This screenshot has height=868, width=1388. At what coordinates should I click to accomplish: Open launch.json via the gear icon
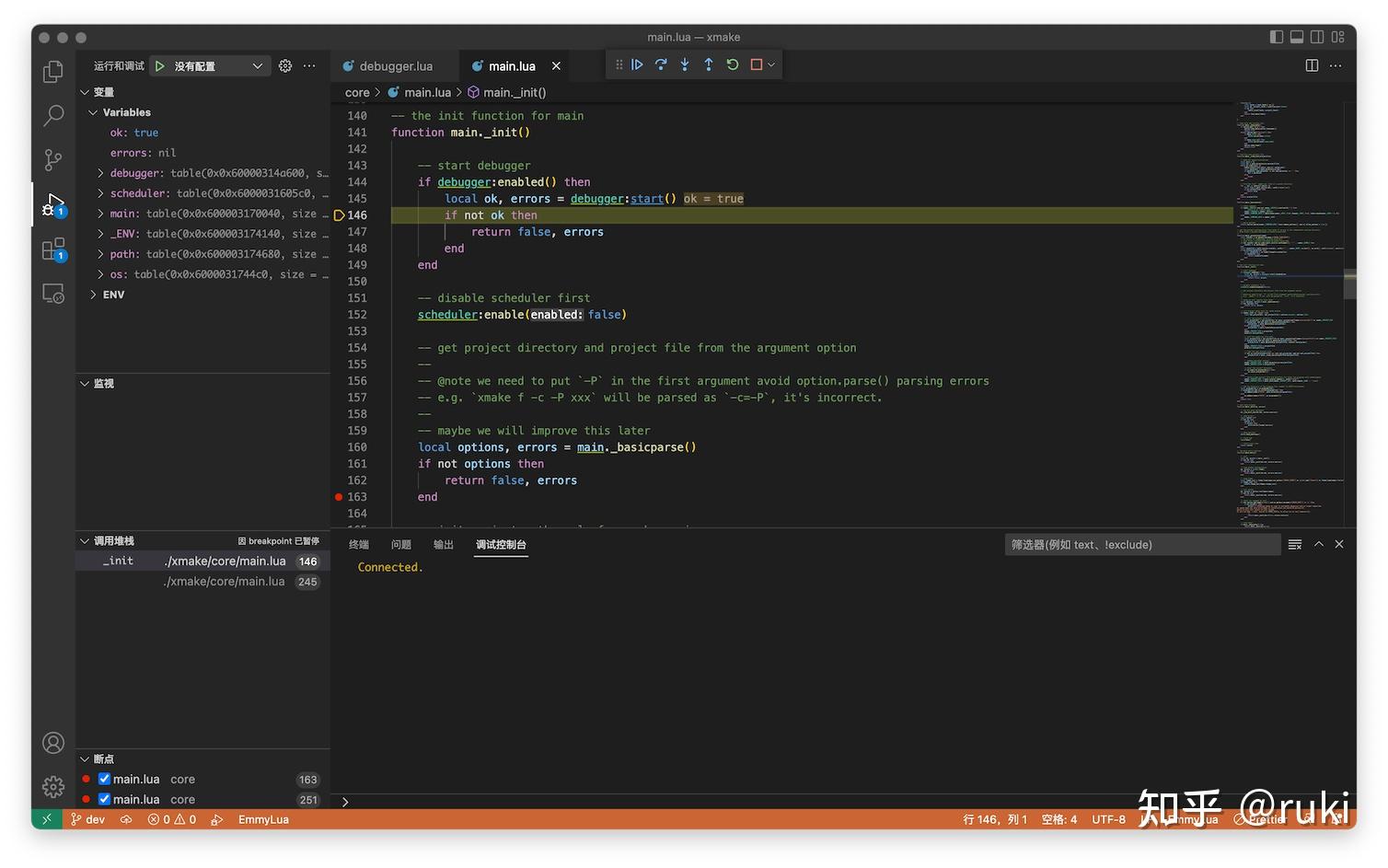coord(285,66)
